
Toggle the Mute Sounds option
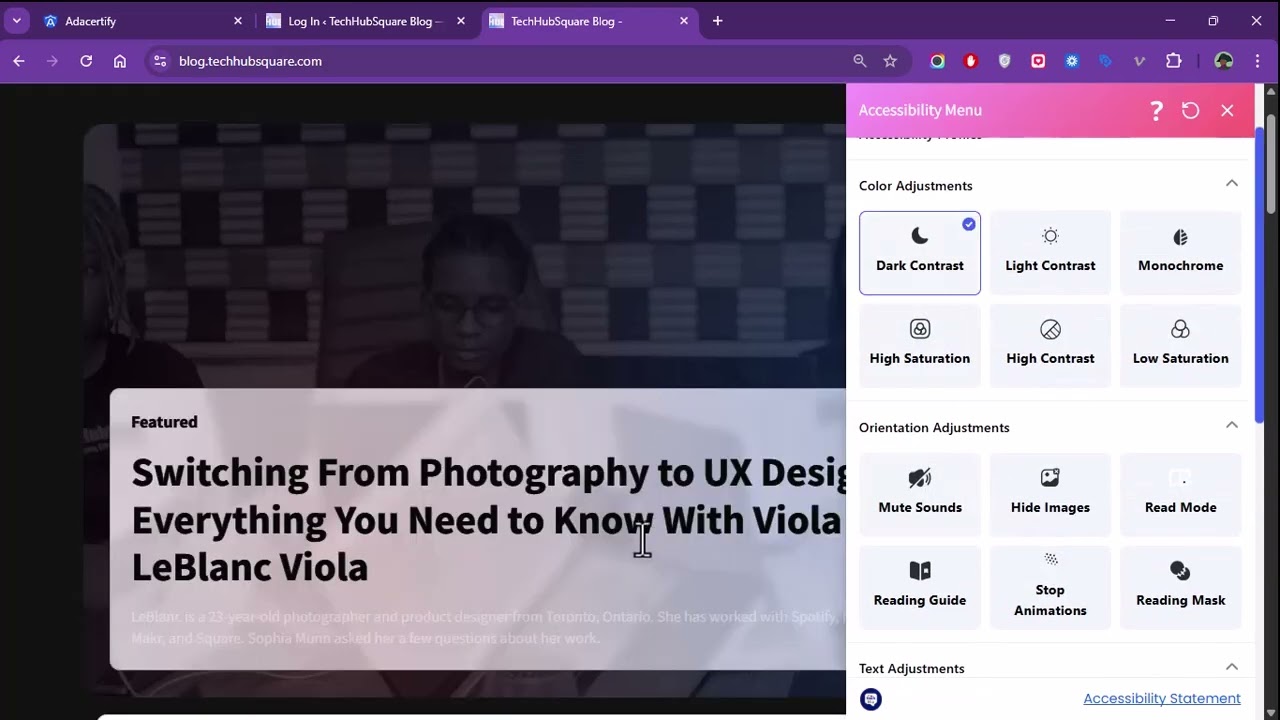[x=920, y=495]
